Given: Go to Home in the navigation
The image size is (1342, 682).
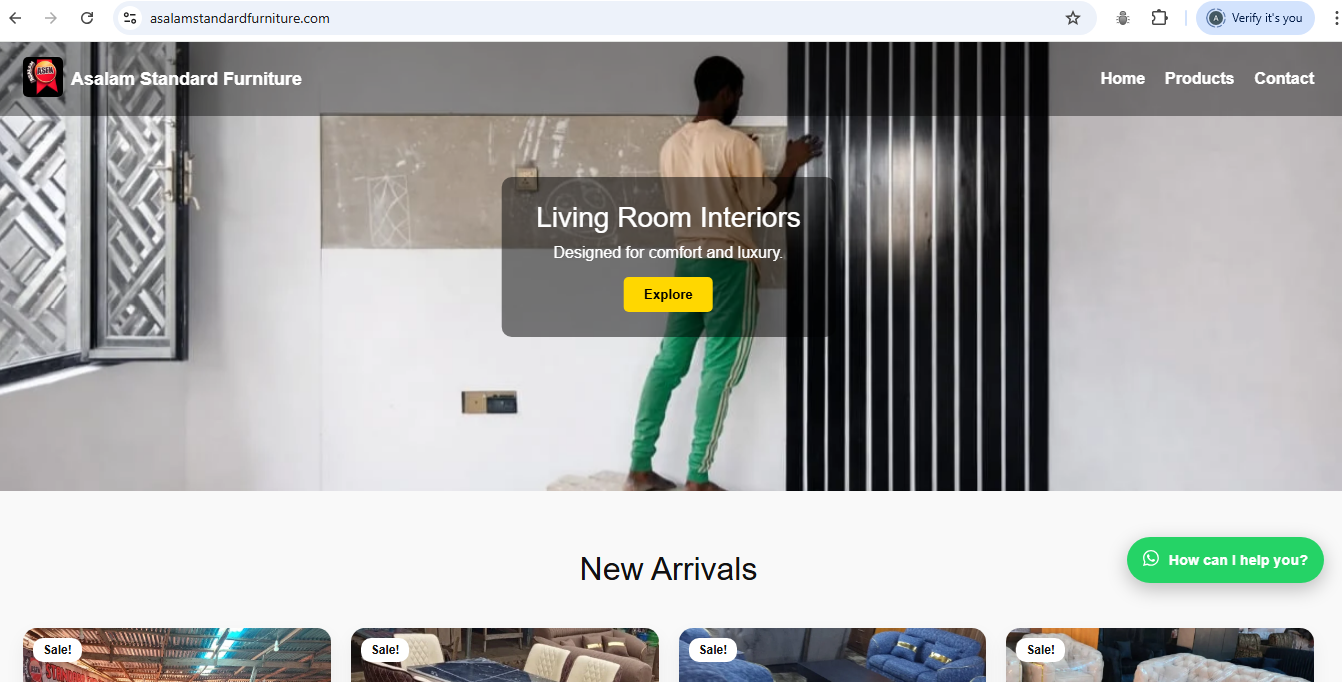Looking at the screenshot, I should tap(1122, 78).
